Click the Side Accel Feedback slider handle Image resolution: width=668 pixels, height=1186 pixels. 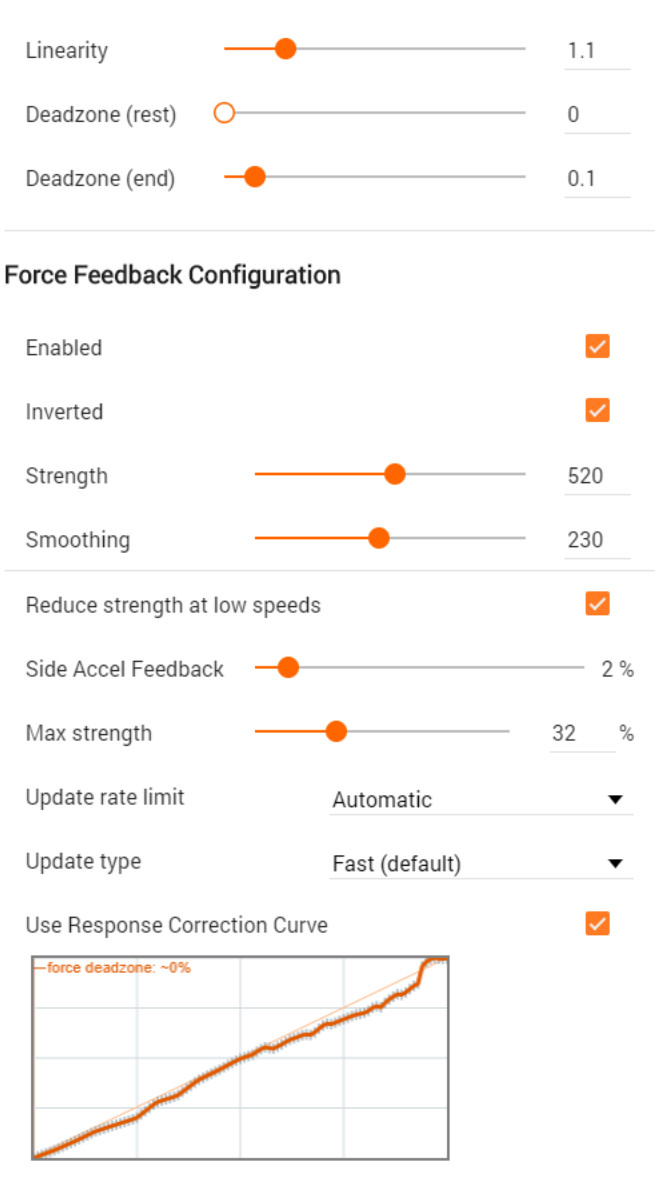pos(287,668)
